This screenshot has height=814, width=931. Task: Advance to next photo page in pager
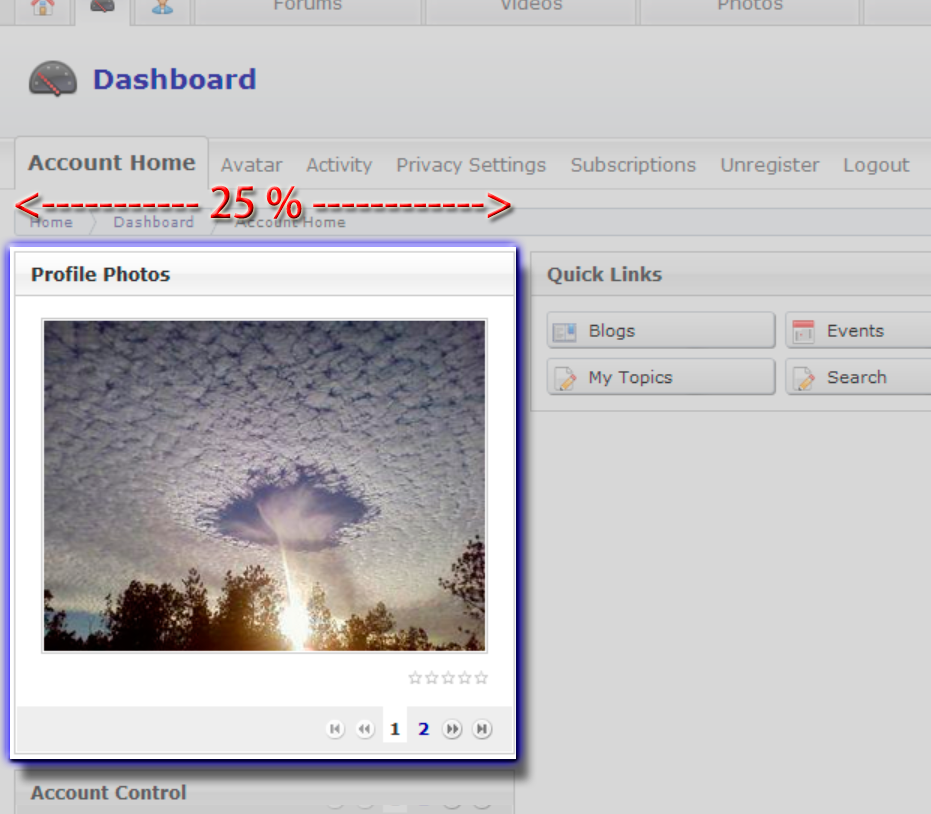pyautogui.click(x=453, y=729)
